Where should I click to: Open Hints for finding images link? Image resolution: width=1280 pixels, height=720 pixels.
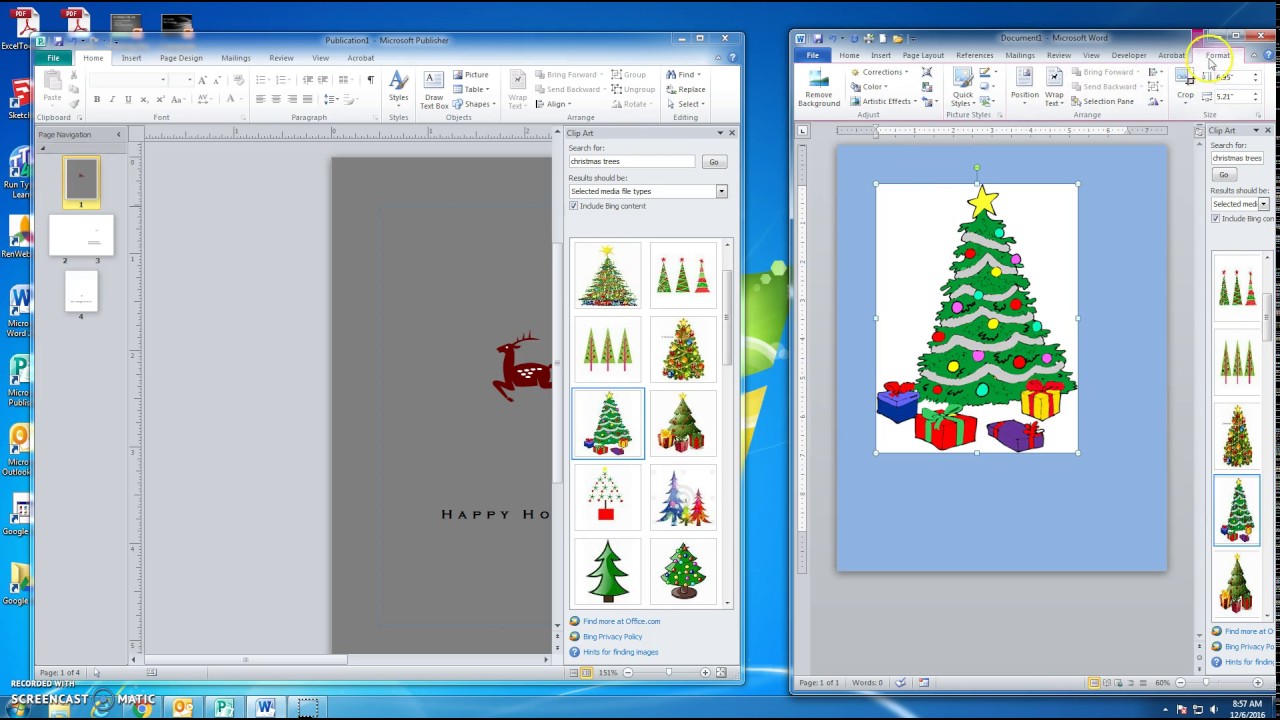point(621,652)
